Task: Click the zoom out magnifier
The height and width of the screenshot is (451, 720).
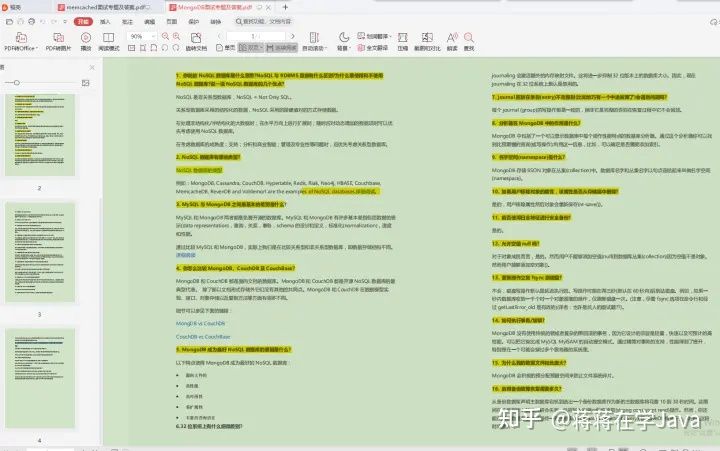Action: click(165, 36)
